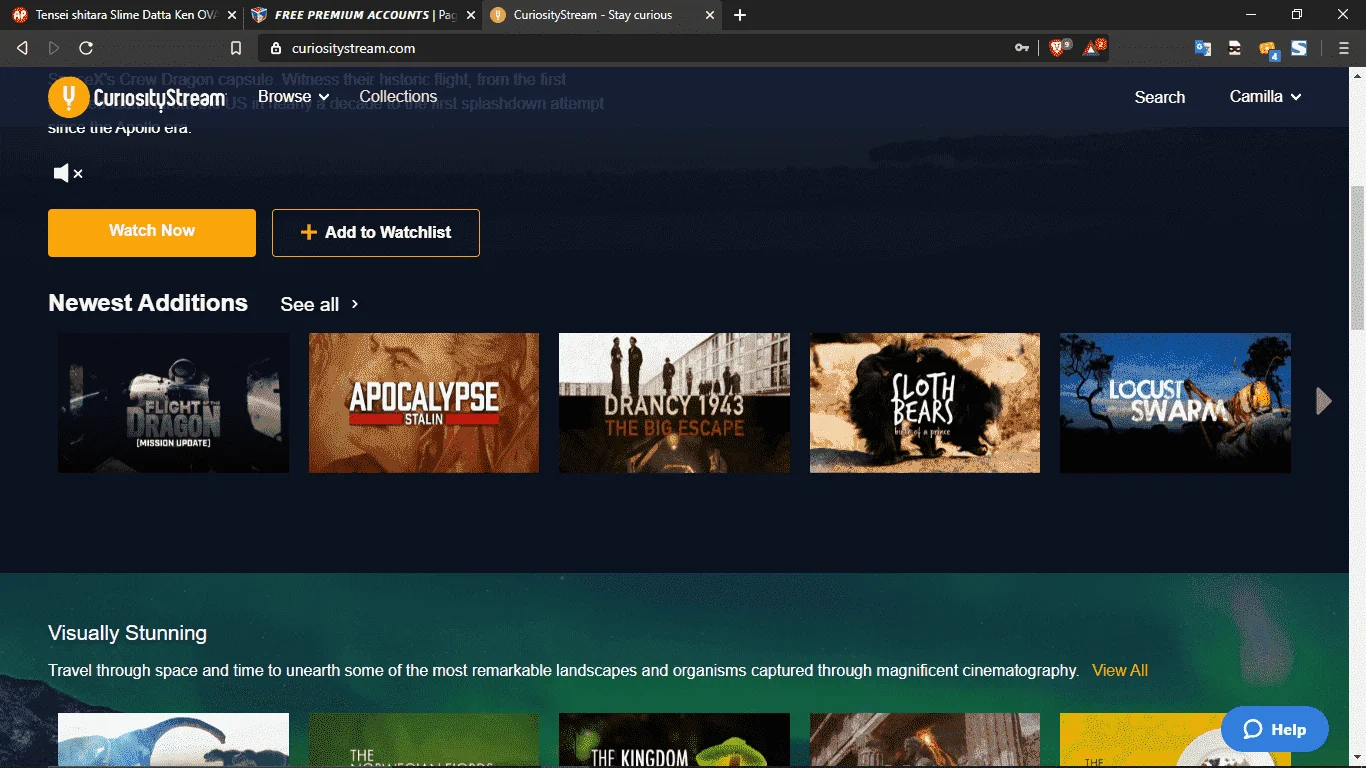The height and width of the screenshot is (768, 1366).
Task: Open Search in the site header
Action: tap(1160, 97)
